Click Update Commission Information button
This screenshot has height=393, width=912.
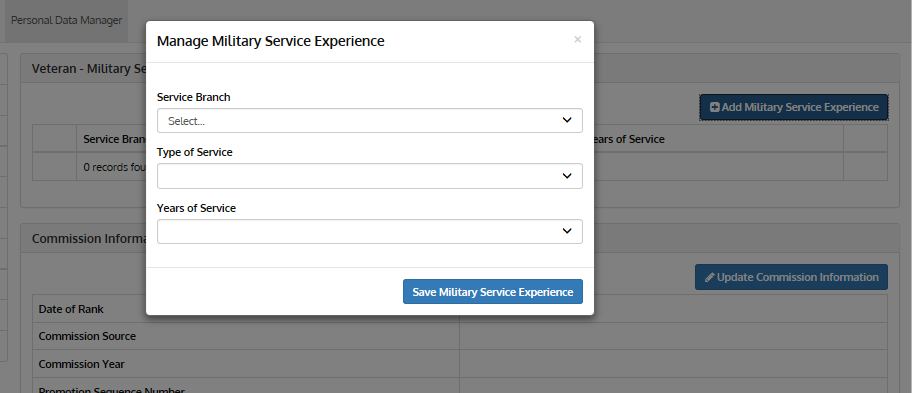791,277
